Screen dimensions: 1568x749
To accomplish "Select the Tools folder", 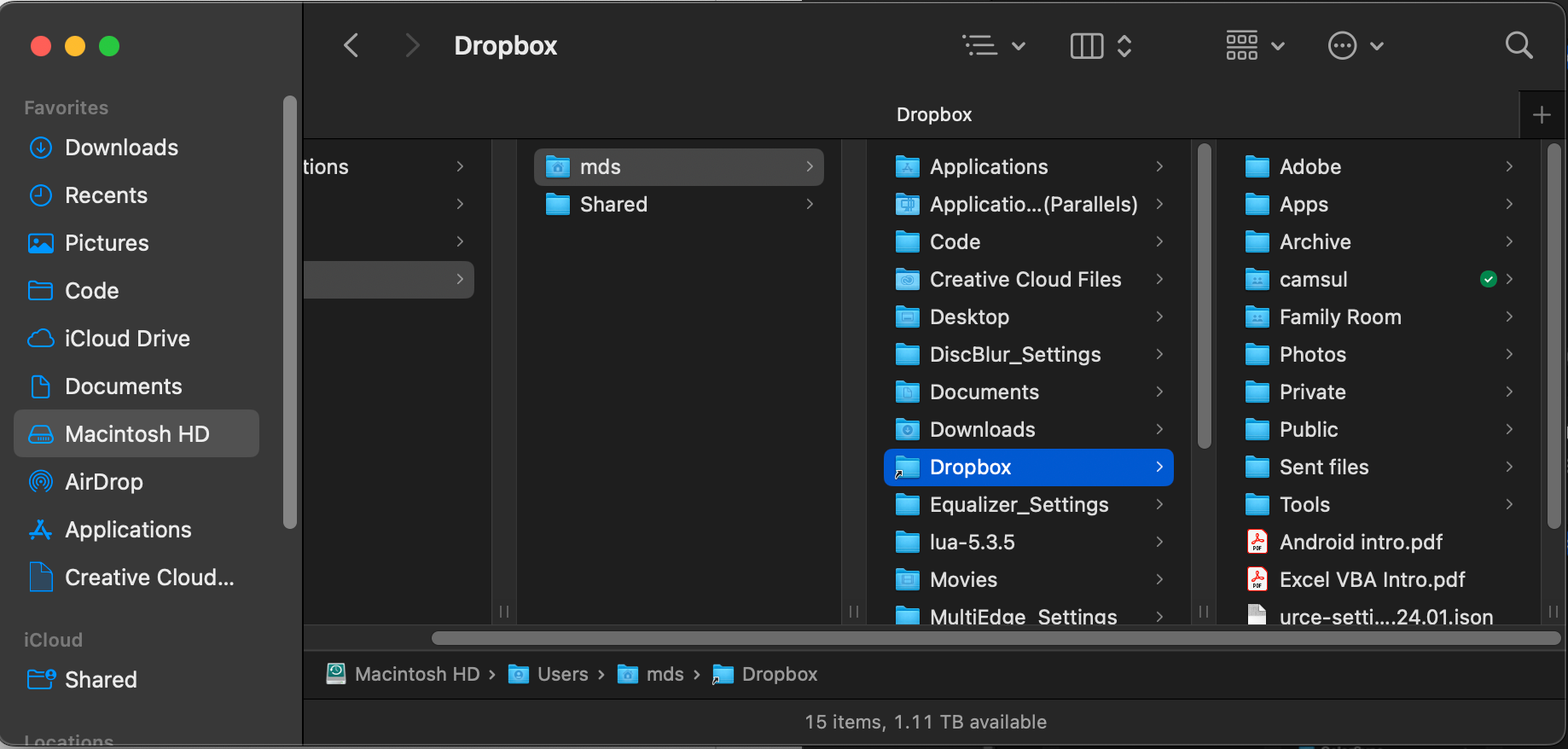I will [1379, 505].
